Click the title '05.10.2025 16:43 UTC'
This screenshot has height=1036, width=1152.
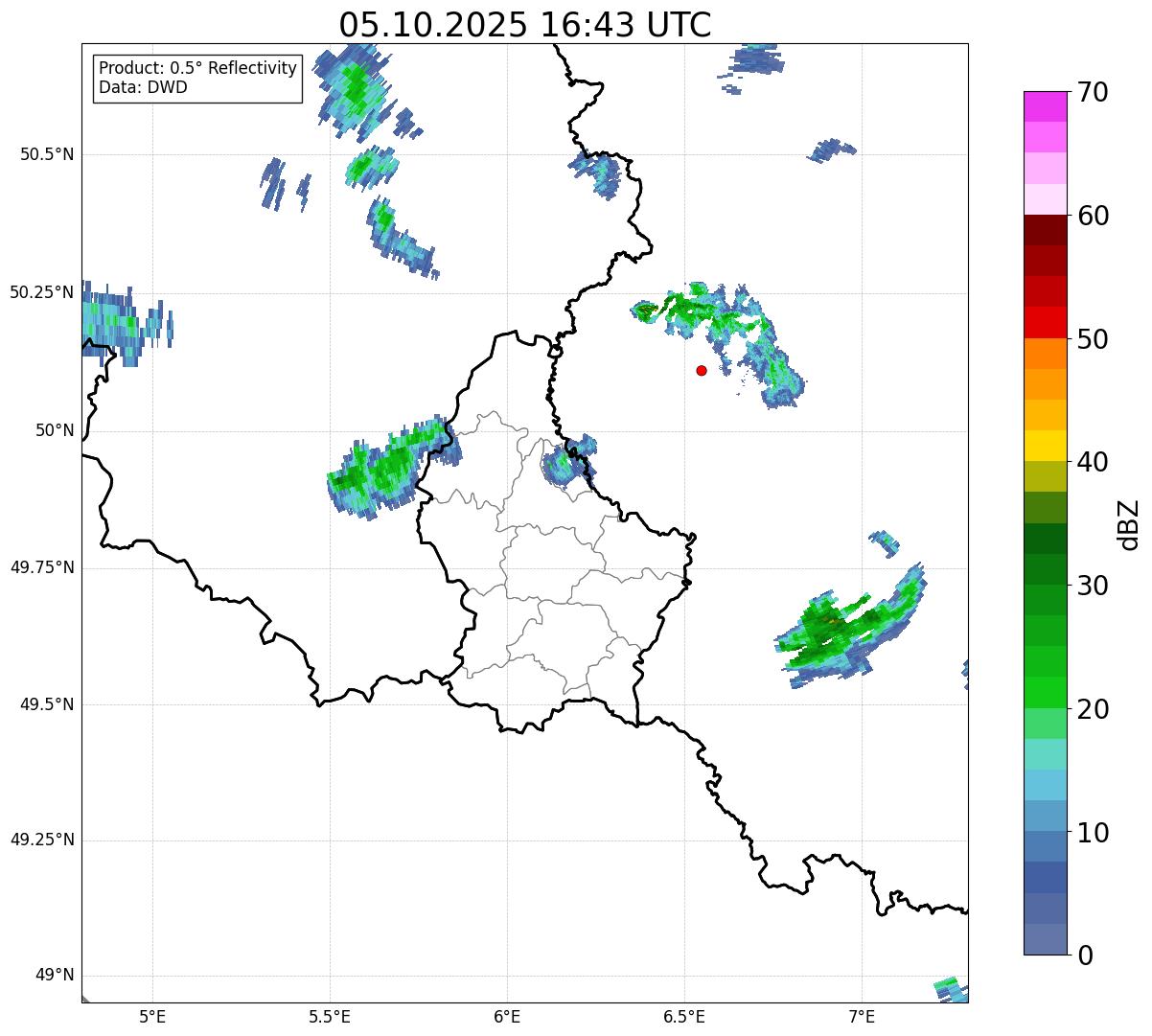pos(525,25)
